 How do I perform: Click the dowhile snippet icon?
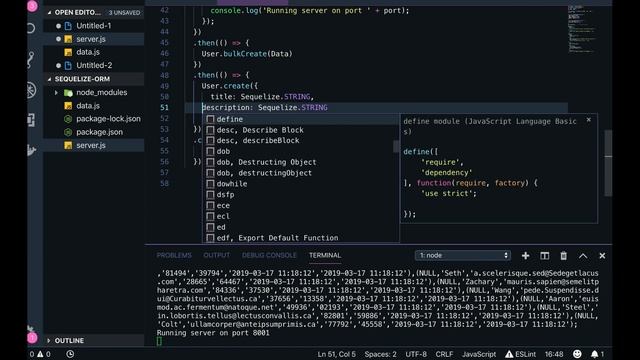point(210,184)
